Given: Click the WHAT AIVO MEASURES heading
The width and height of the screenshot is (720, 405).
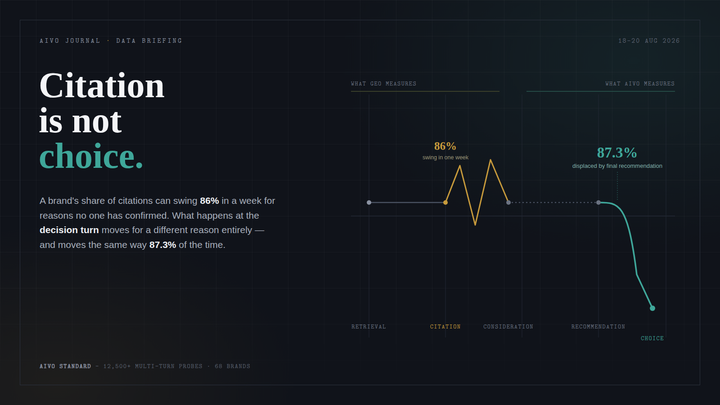Looking at the screenshot, I should 640,84.
